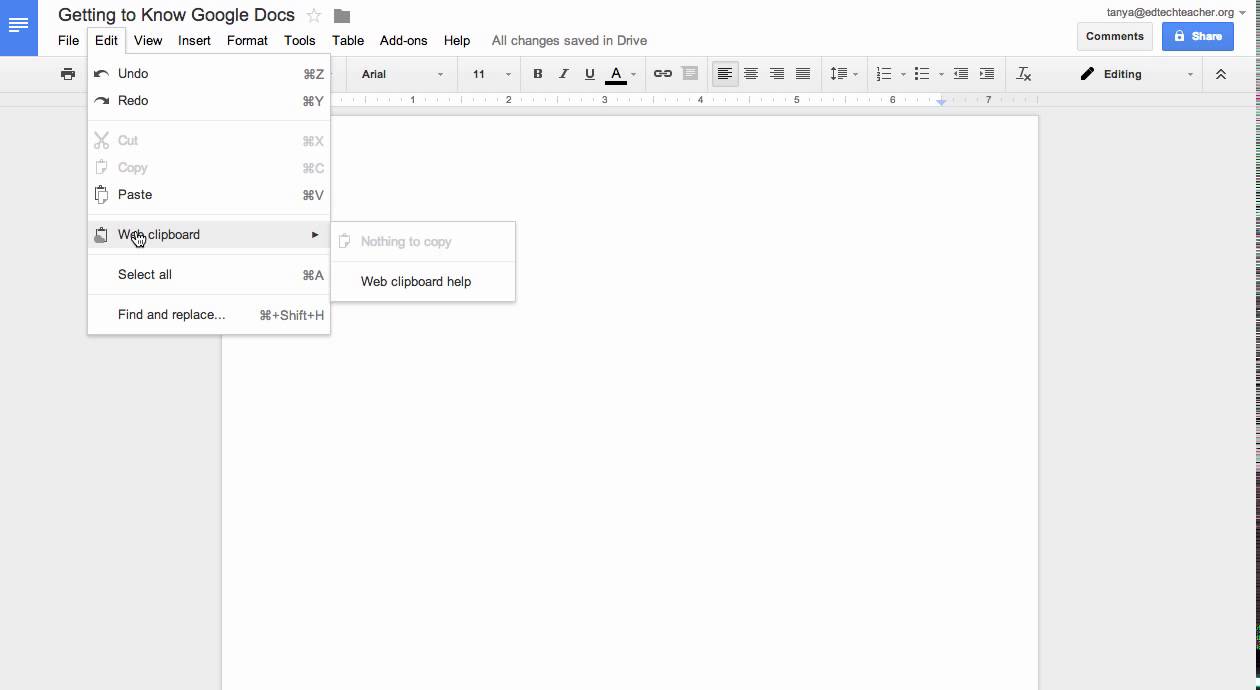This screenshot has width=1260, height=690.
Task: Click Web clipboard help in the submenu
Action: [423, 282]
